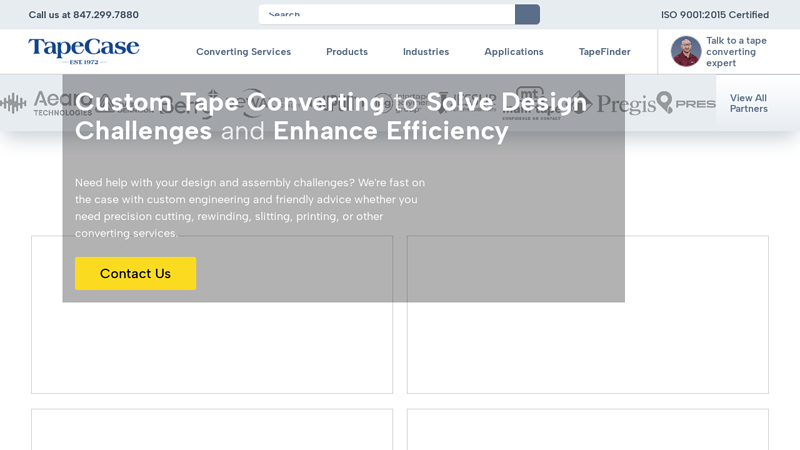Open the Applications menu
Screen dimensions: 800x450
514,52
